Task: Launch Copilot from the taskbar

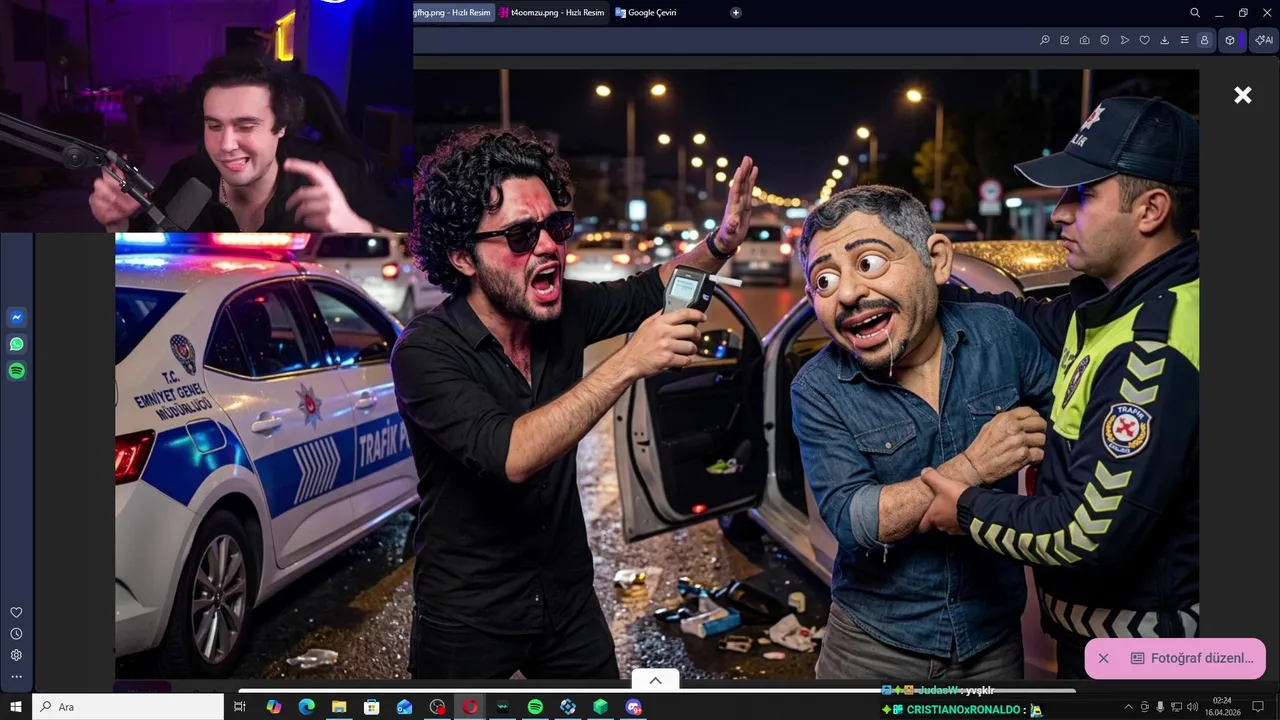Action: (273, 707)
